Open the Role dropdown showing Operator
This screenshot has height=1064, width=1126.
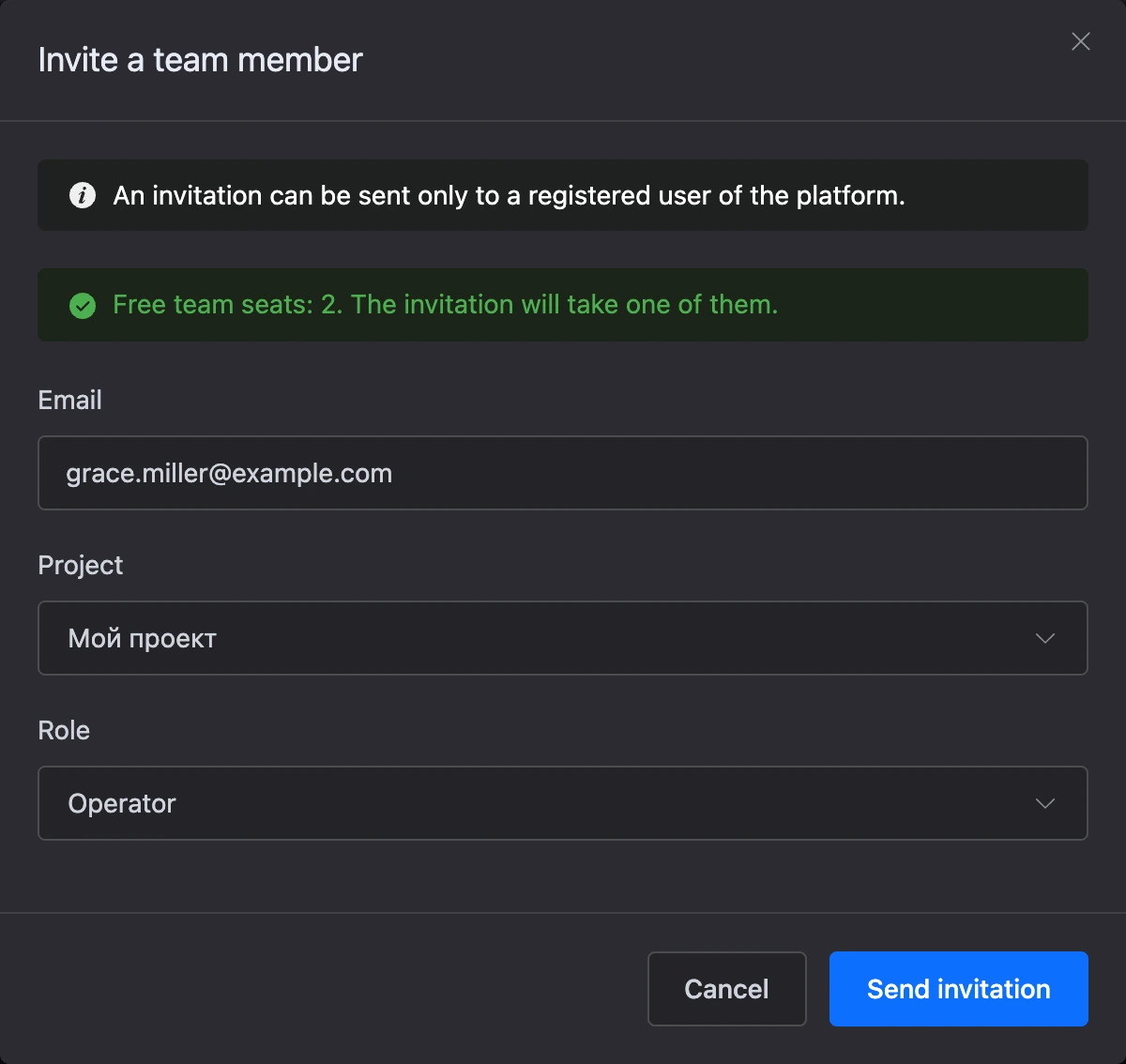pyautogui.click(x=563, y=803)
